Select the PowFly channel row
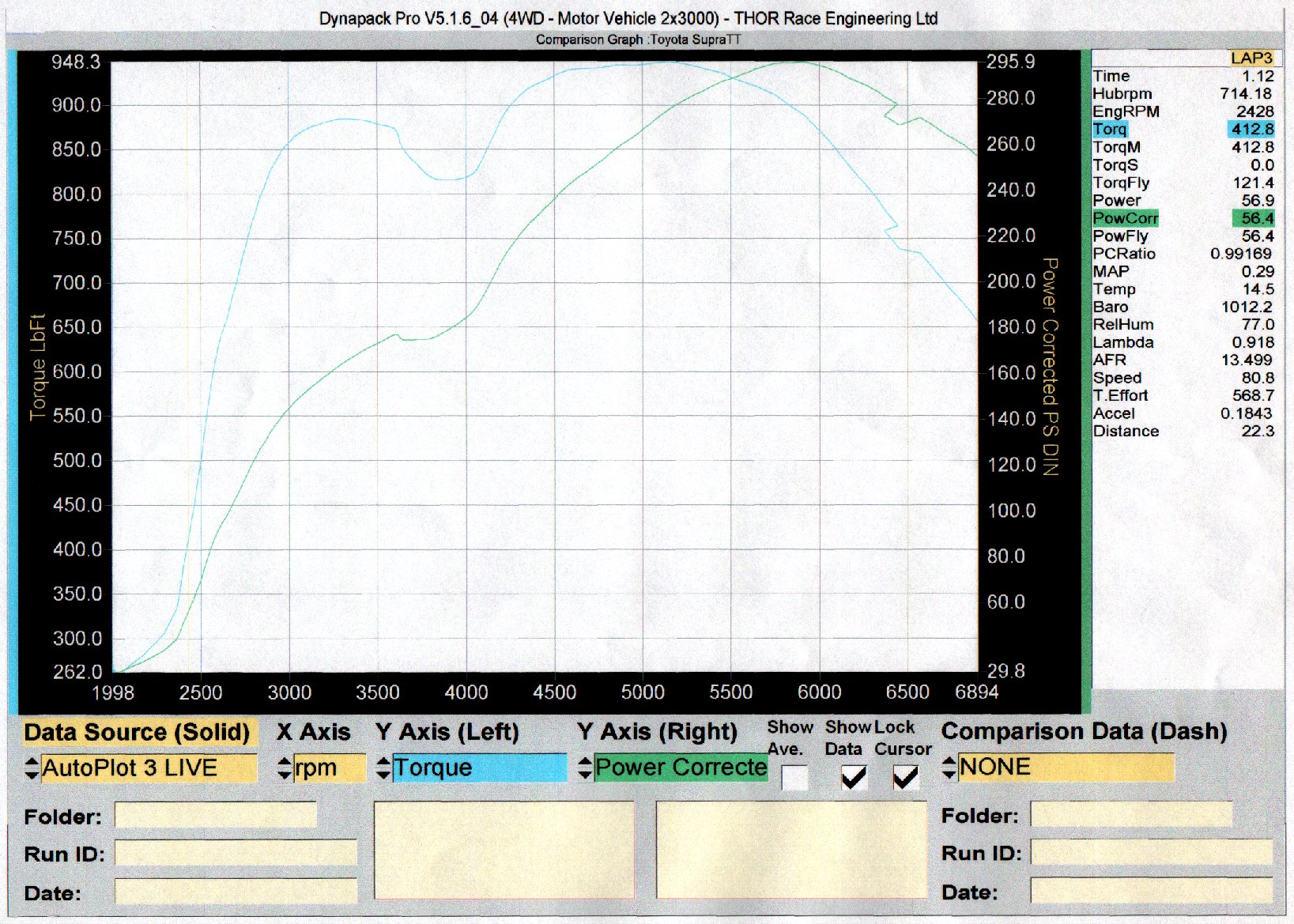 [1183, 236]
